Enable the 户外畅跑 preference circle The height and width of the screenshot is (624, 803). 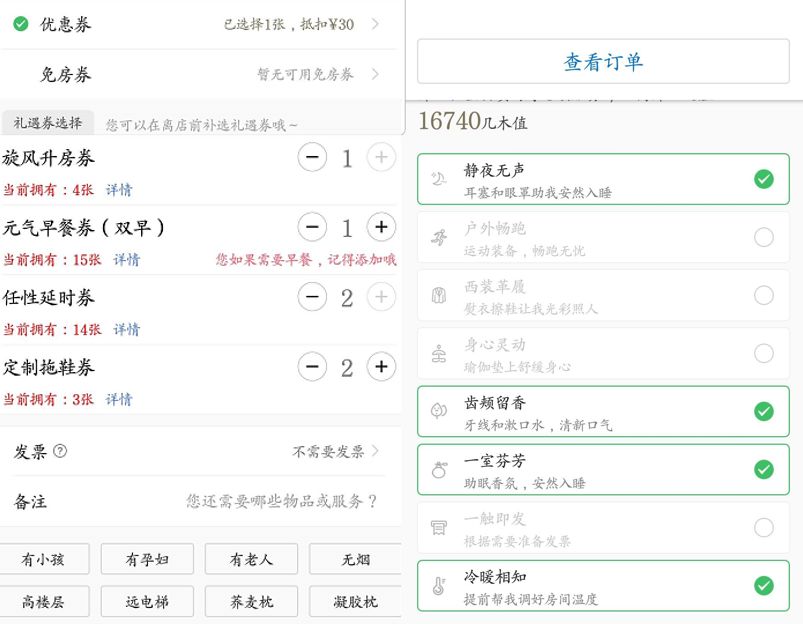point(765,236)
